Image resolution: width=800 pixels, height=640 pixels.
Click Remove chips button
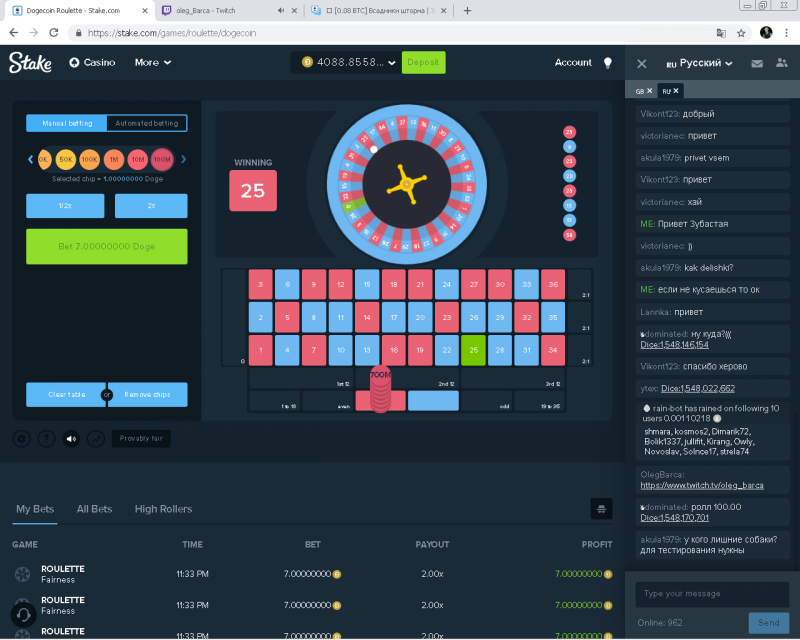pyautogui.click(x=147, y=395)
